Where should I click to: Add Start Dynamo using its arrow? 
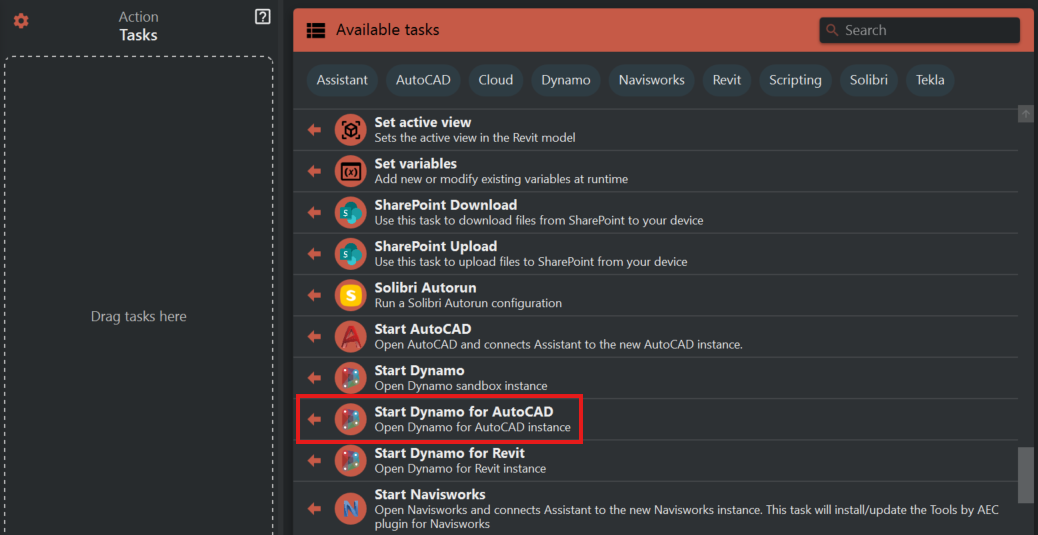click(x=314, y=378)
